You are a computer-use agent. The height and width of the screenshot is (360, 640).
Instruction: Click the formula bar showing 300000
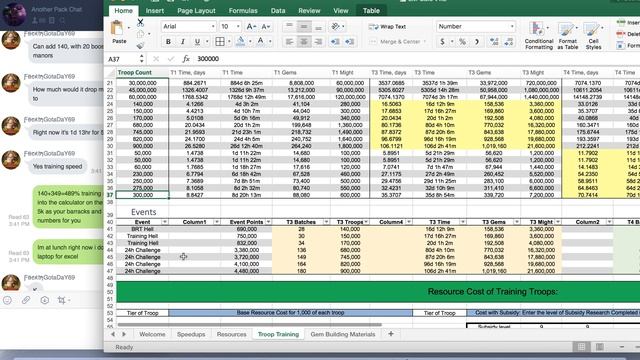[x=416, y=59]
